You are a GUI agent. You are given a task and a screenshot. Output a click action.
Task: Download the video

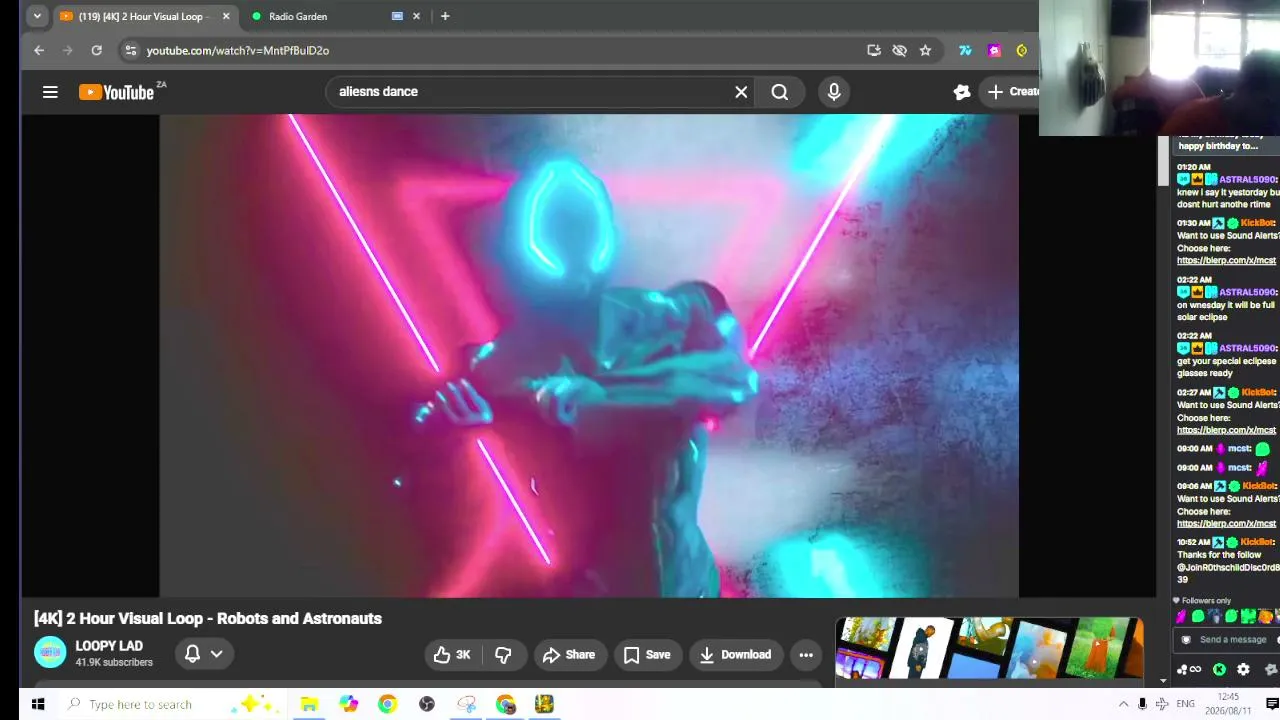tap(736, 655)
